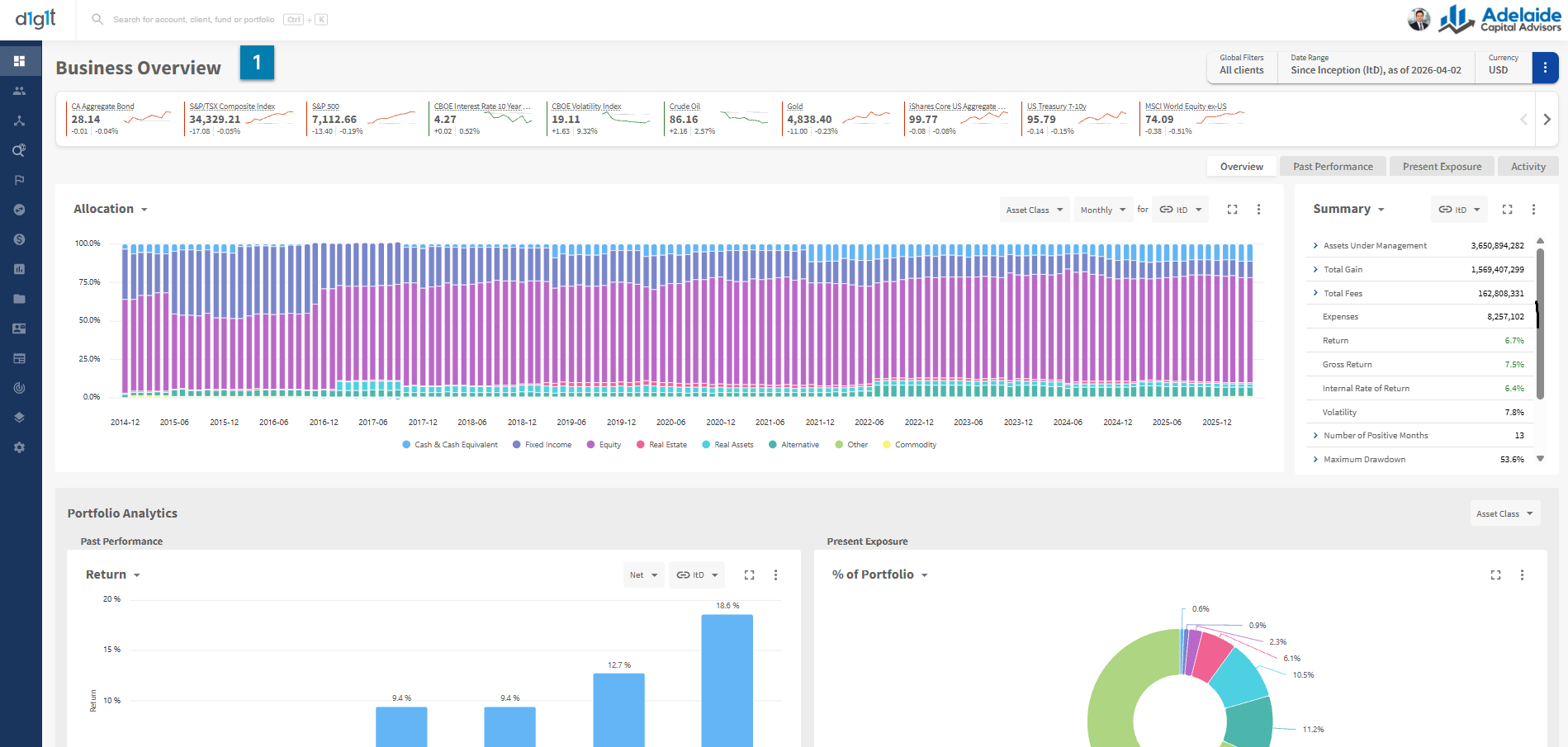Open the clients people icon in the sidebar

coord(20,91)
